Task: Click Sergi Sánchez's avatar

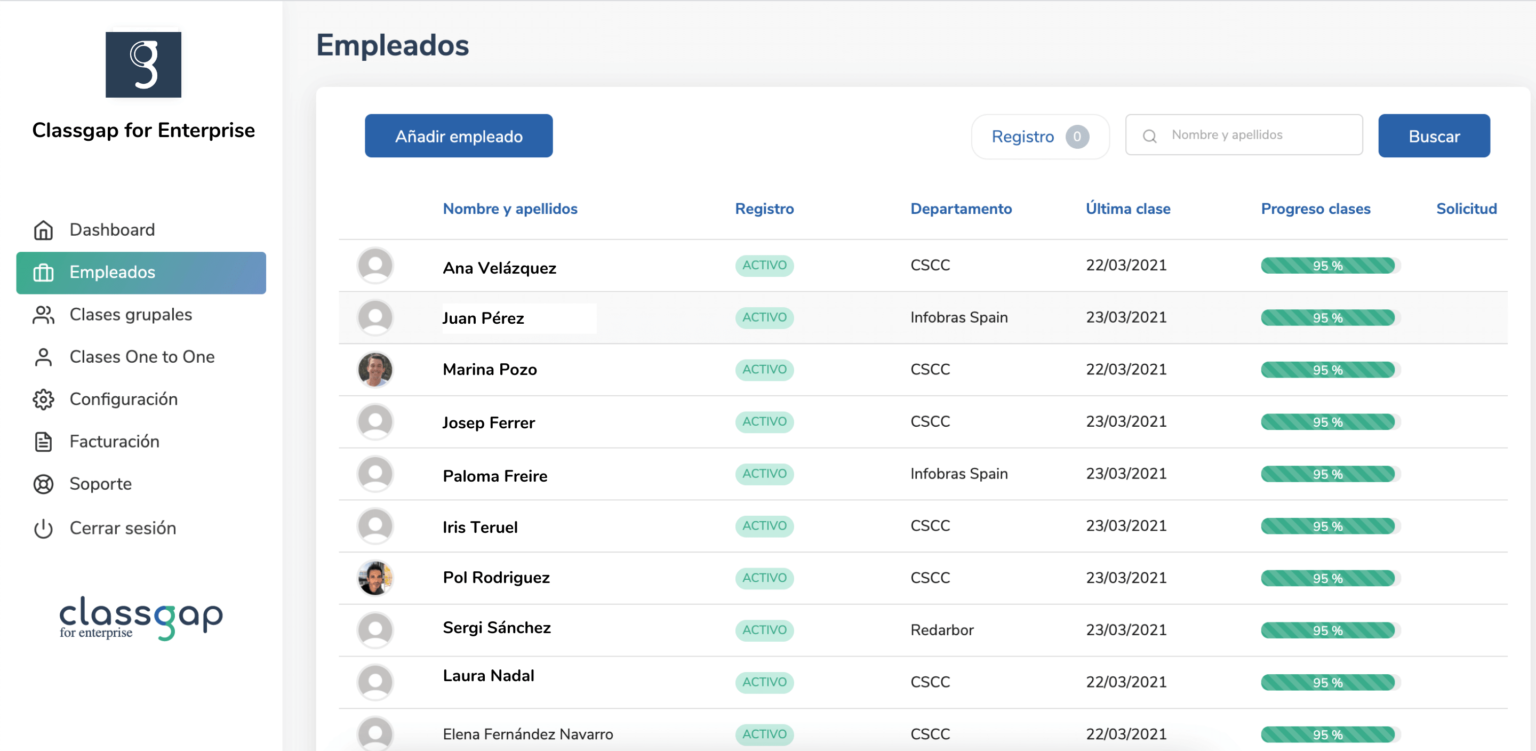Action: tap(375, 630)
